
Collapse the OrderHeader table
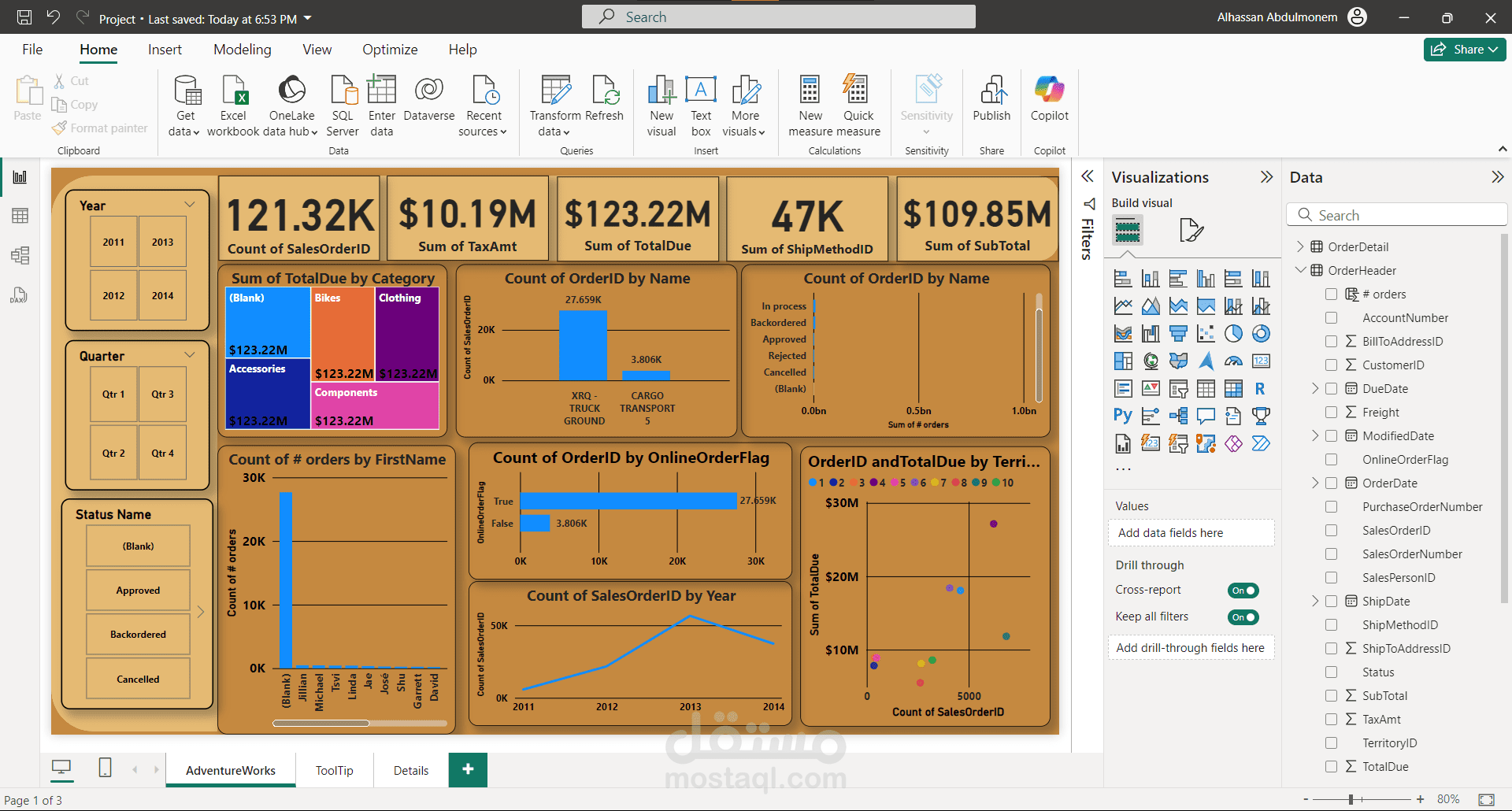coord(1301,270)
